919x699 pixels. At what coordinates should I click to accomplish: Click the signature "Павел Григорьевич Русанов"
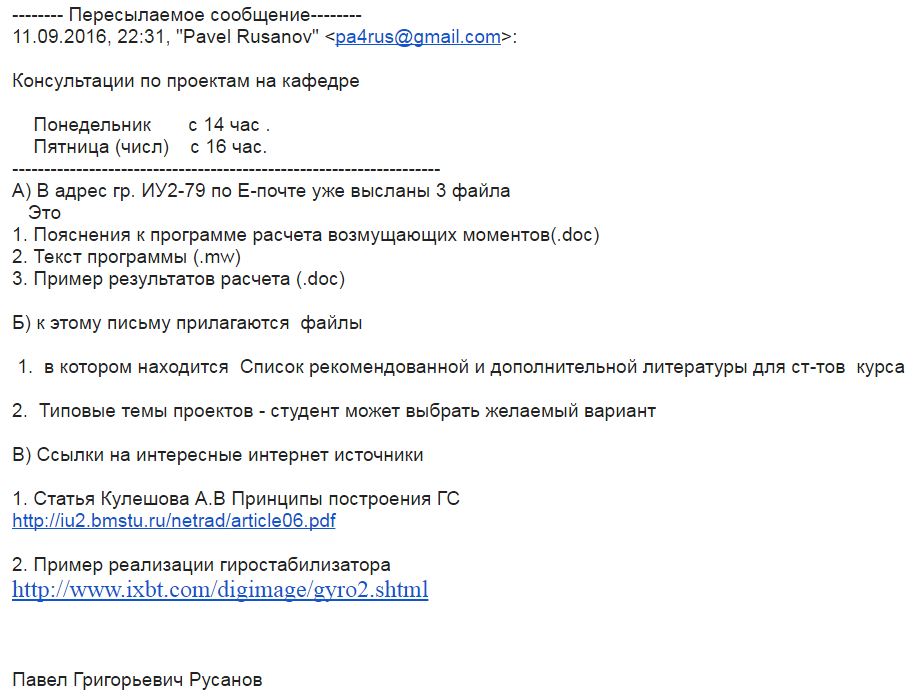click(x=138, y=680)
